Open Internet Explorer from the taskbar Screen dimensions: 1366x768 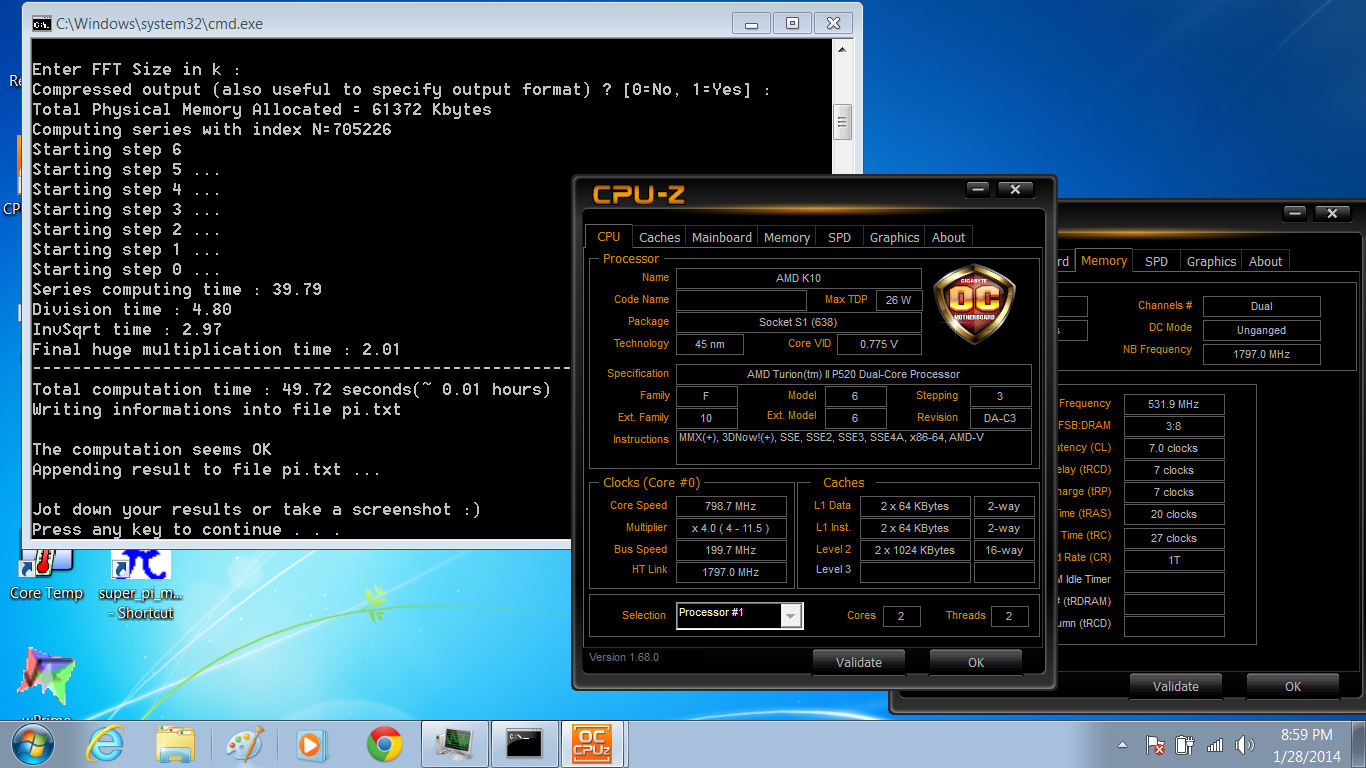[104, 744]
